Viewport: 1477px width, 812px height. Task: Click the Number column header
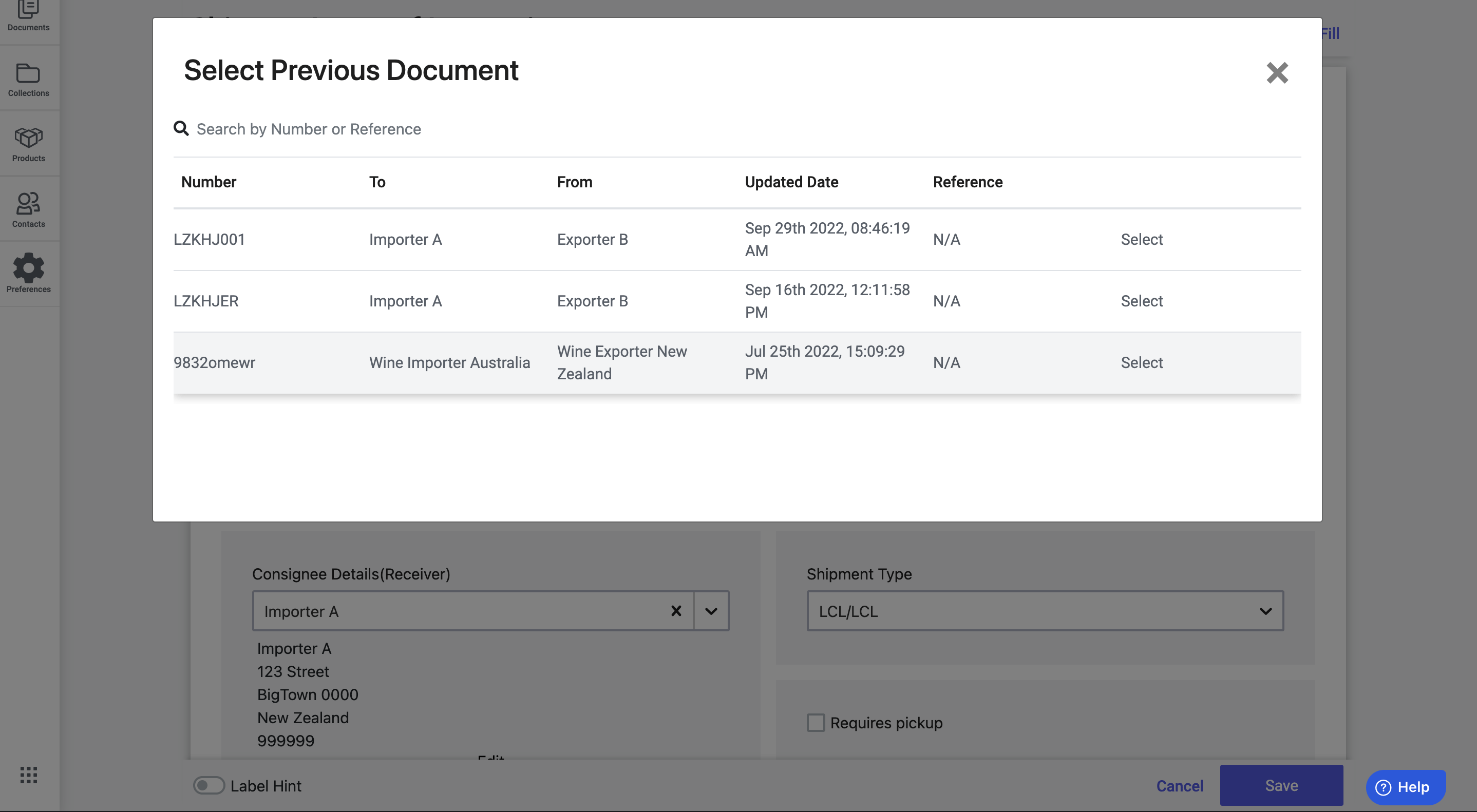pos(209,182)
